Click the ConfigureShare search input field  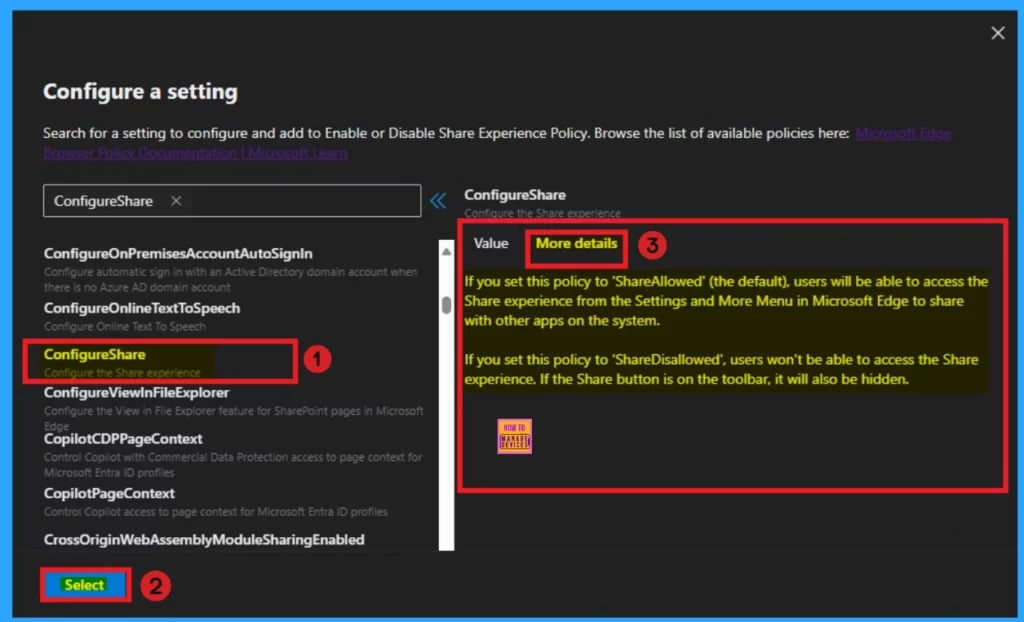click(x=232, y=201)
